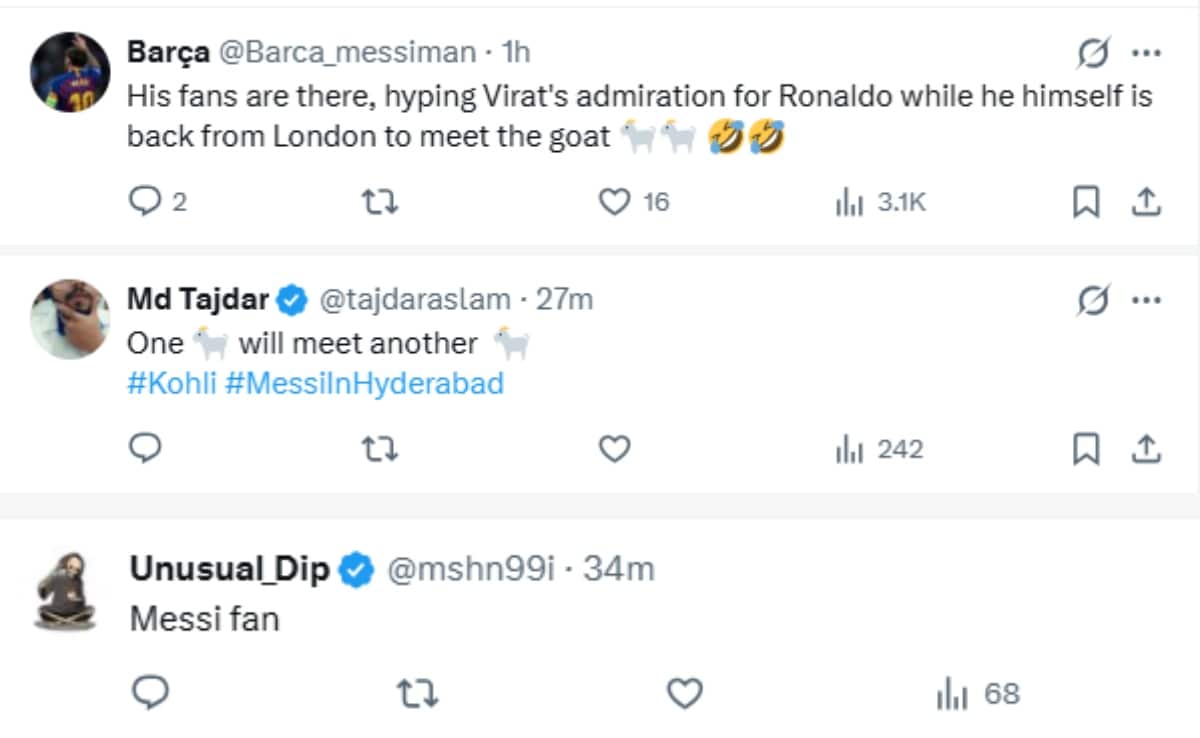Bookmark Barça's tweet
The width and height of the screenshot is (1200, 738).
[x=1085, y=203]
